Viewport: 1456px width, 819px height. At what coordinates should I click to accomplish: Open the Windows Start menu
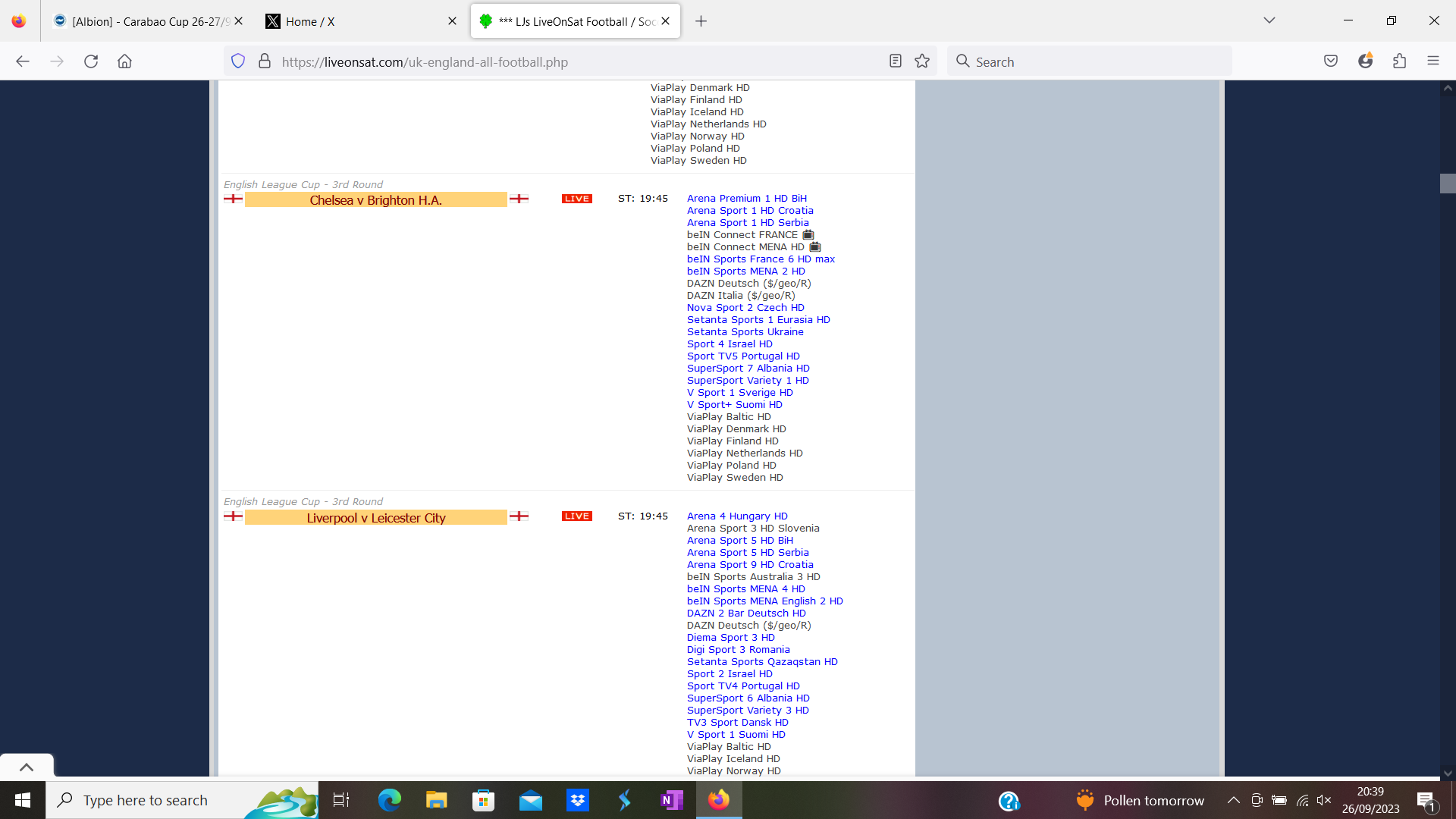point(23,800)
